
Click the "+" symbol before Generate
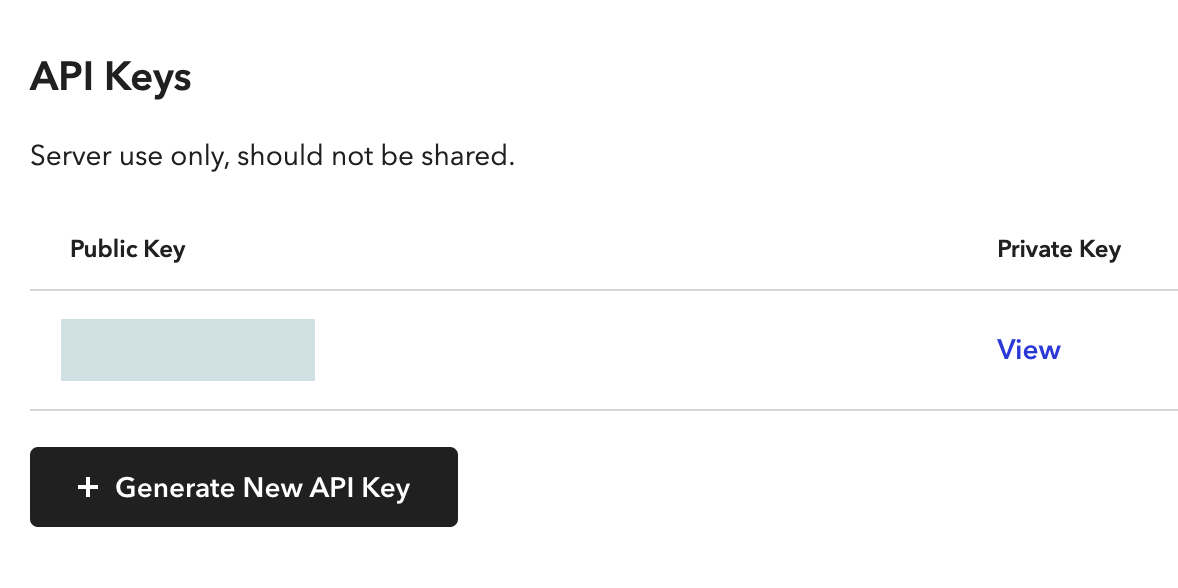pyautogui.click(x=88, y=487)
